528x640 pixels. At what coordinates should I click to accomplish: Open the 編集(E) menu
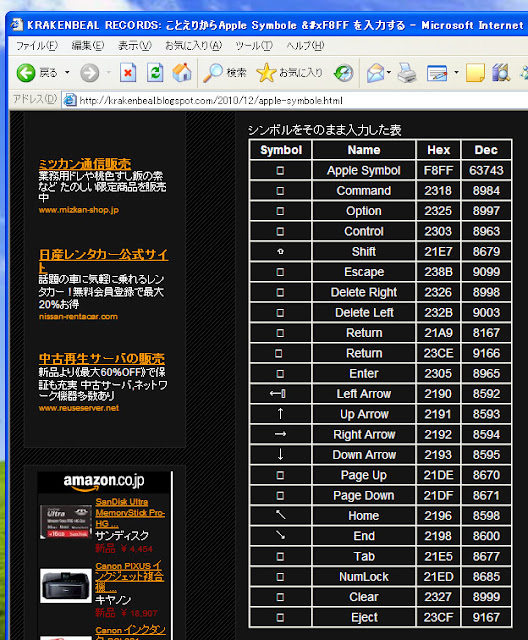(x=87, y=46)
